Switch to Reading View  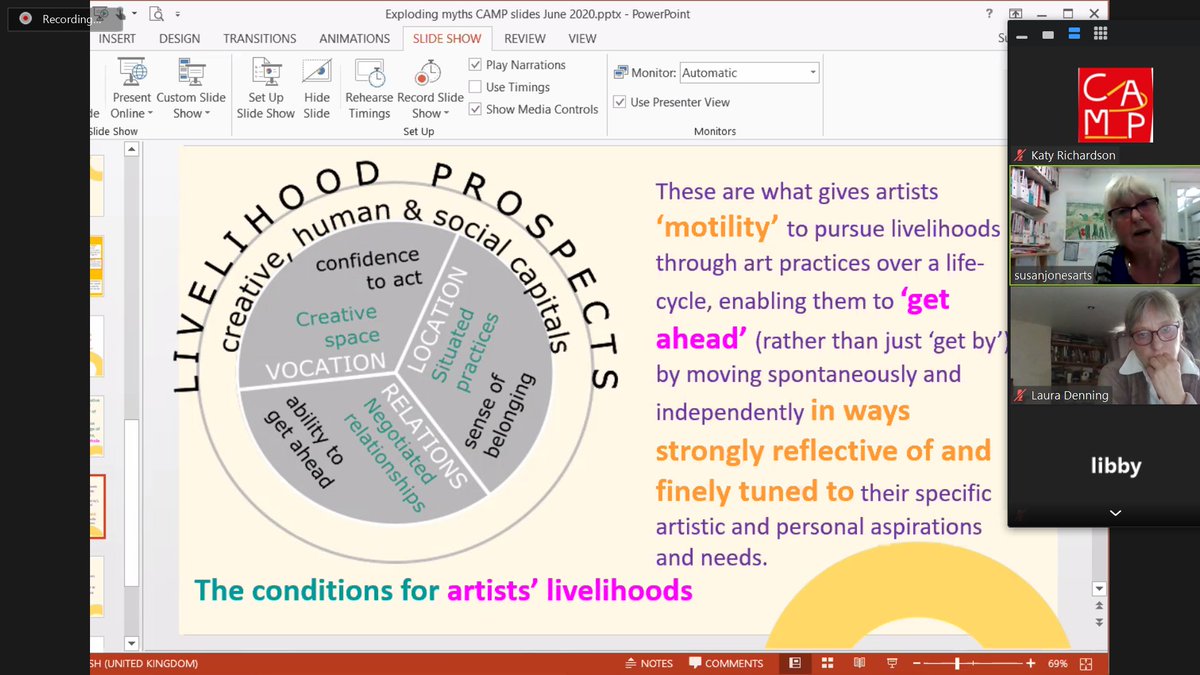pos(861,663)
